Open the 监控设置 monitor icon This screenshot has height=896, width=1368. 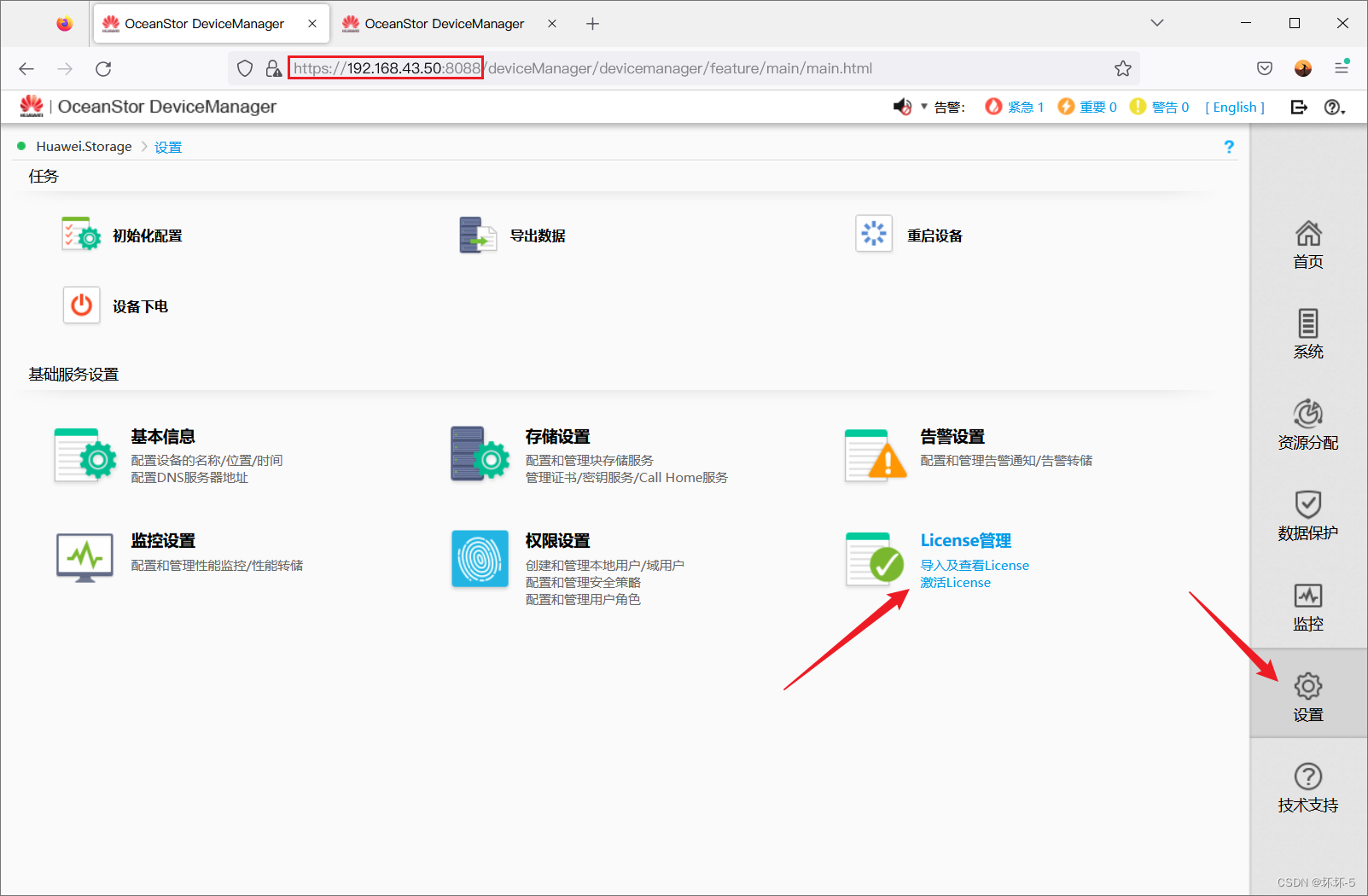click(84, 557)
